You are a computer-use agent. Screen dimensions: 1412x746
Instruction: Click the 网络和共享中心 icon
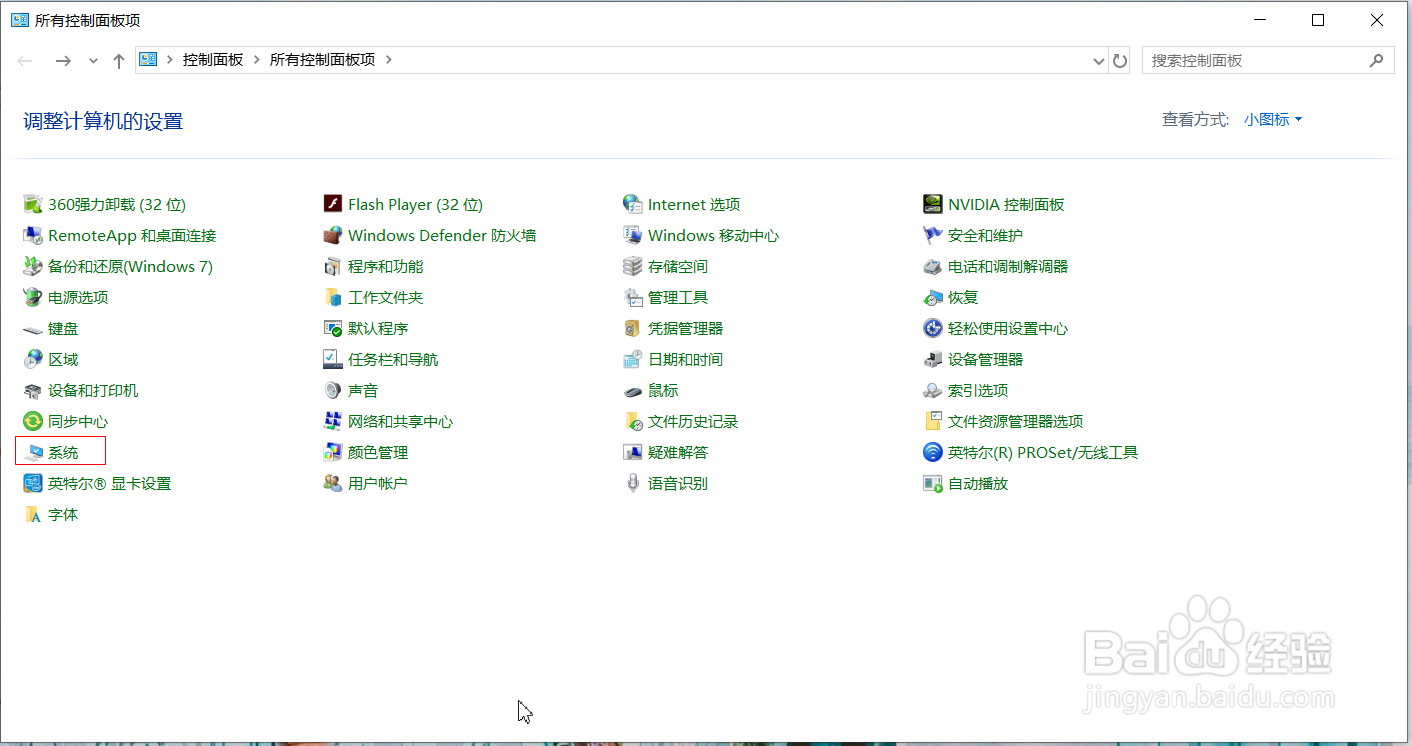coord(333,421)
